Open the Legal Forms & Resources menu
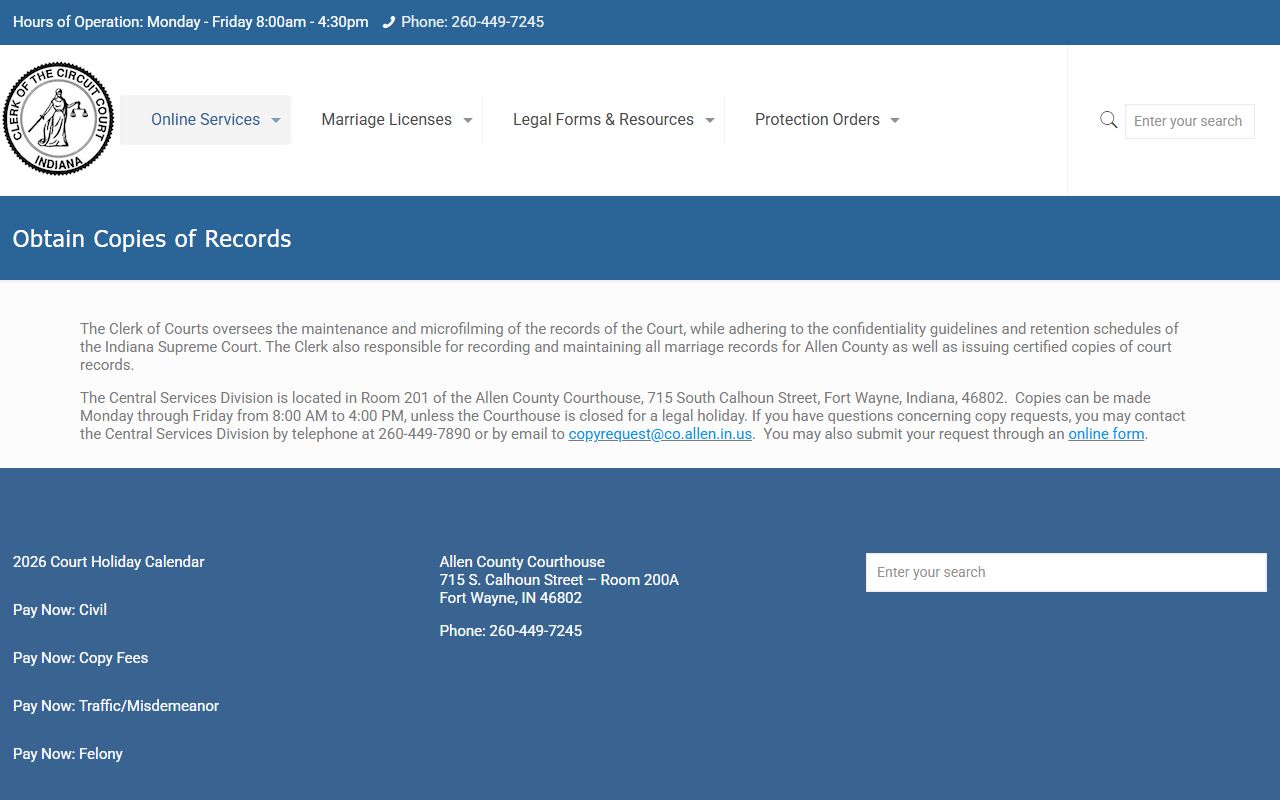Viewport: 1280px width, 800px height. coord(603,120)
